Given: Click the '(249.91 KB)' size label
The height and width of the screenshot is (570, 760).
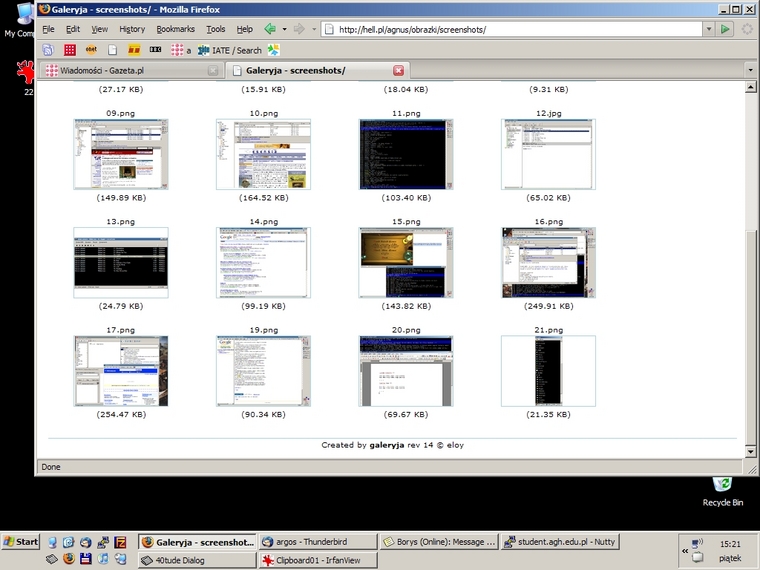Looking at the screenshot, I should pyautogui.click(x=548, y=306).
